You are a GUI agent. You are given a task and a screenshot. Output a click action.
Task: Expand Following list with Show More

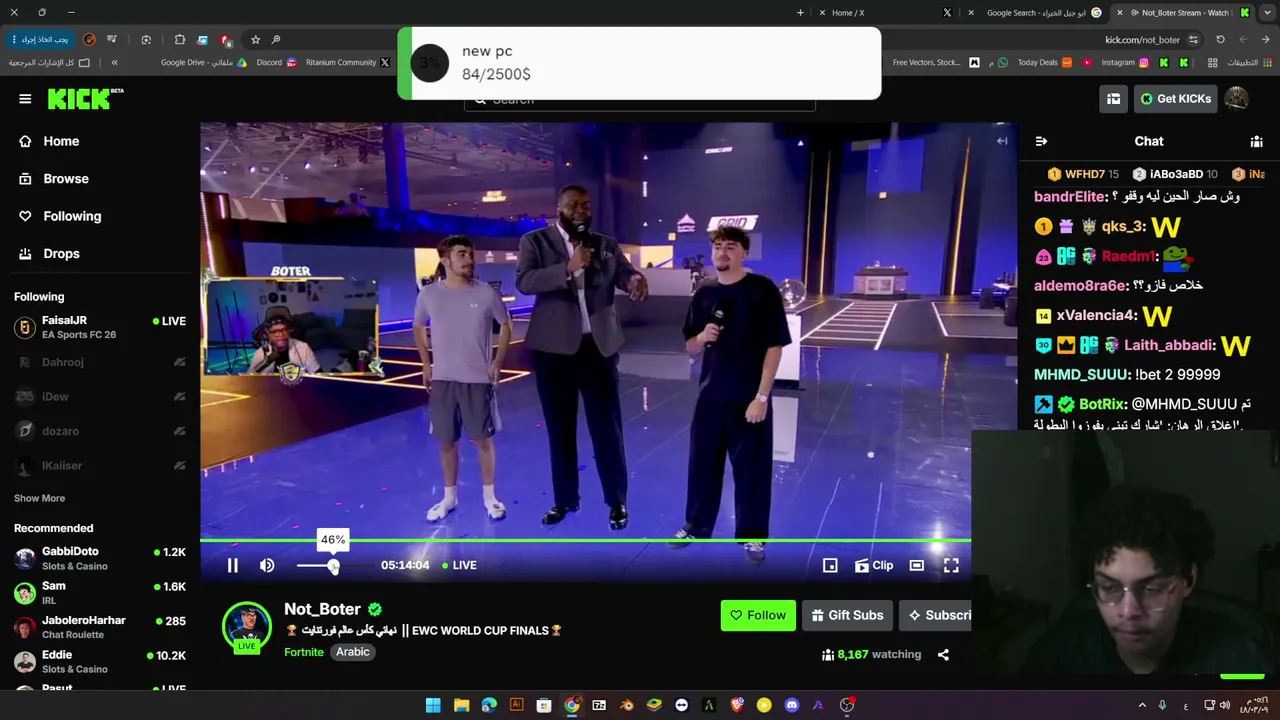tap(39, 498)
